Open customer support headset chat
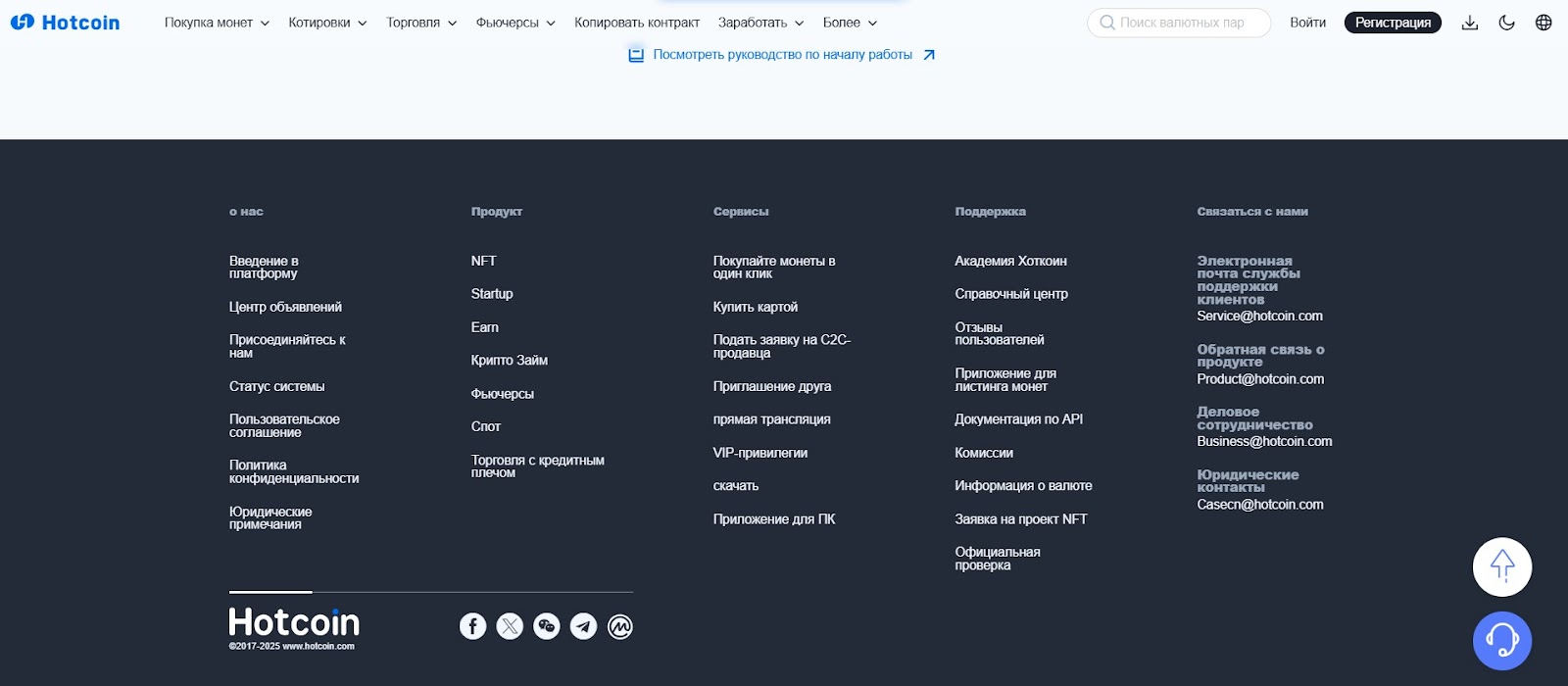The width and height of the screenshot is (1568, 686). 1502,641
